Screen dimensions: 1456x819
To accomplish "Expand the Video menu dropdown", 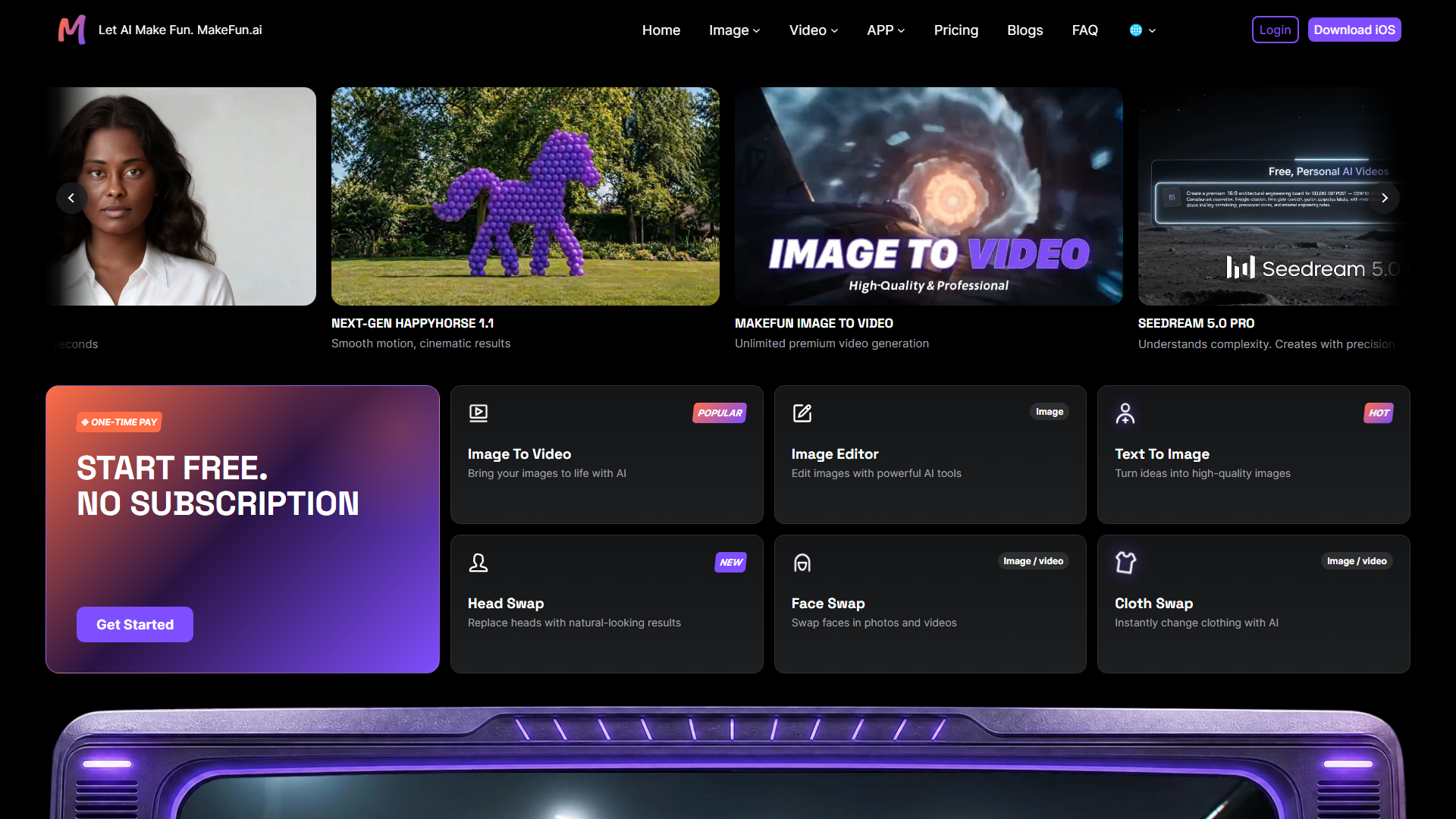I will click(x=814, y=30).
